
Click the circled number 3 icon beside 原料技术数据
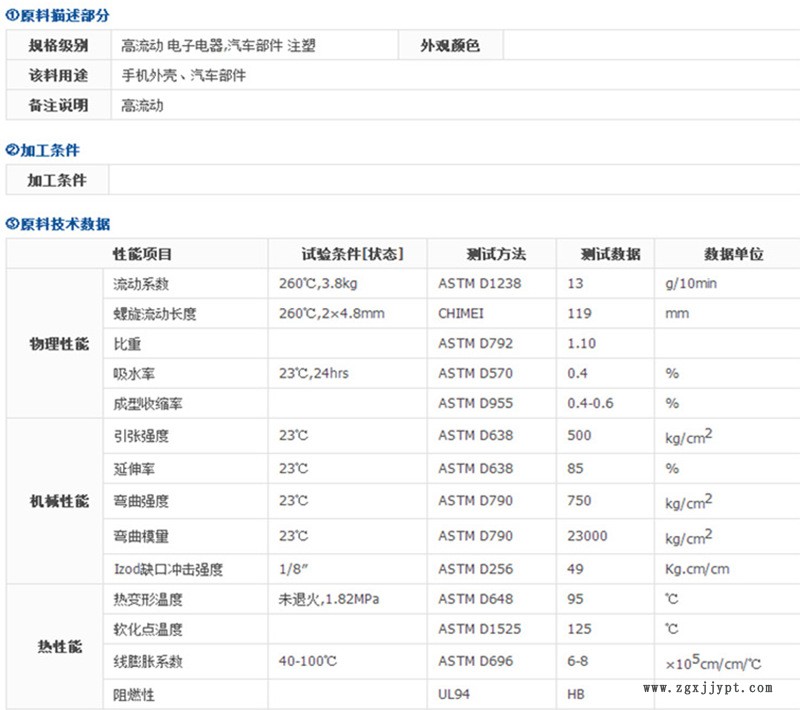click(12, 223)
